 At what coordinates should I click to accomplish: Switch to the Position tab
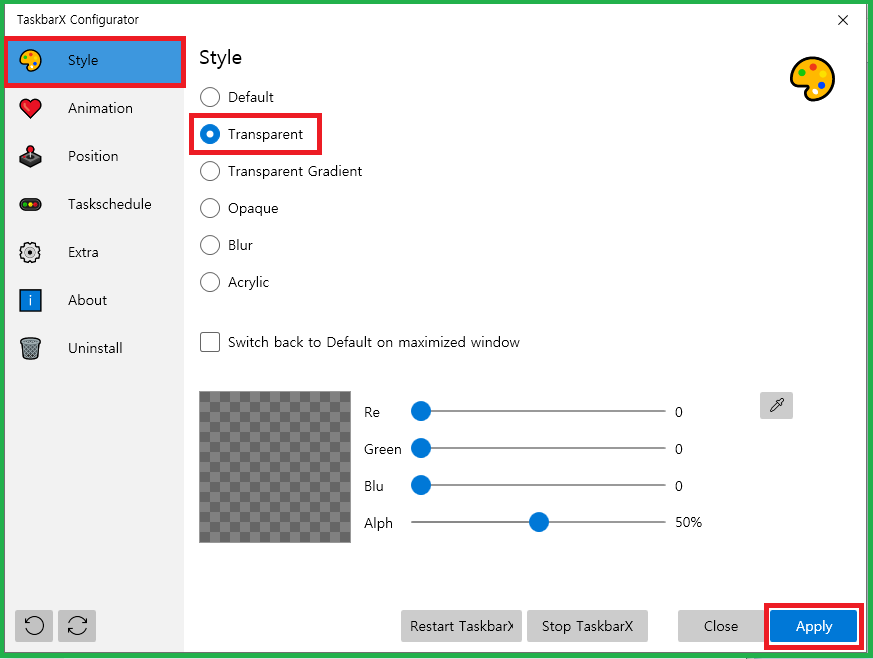coord(95,156)
